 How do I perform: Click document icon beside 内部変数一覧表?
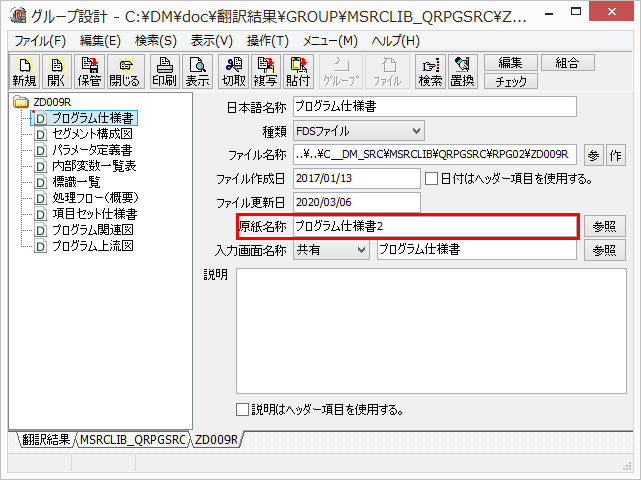point(40,166)
